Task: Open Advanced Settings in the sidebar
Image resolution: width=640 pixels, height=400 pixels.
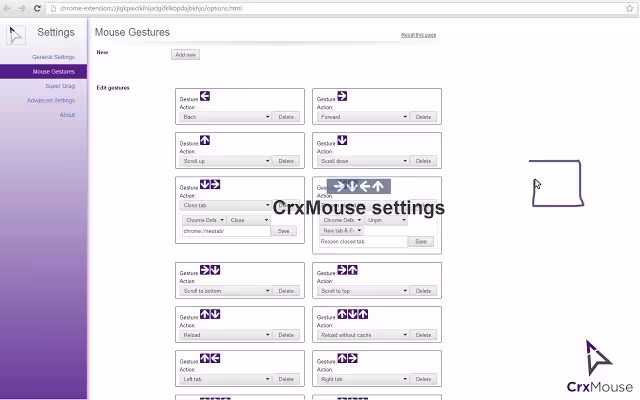Action: click(x=51, y=100)
